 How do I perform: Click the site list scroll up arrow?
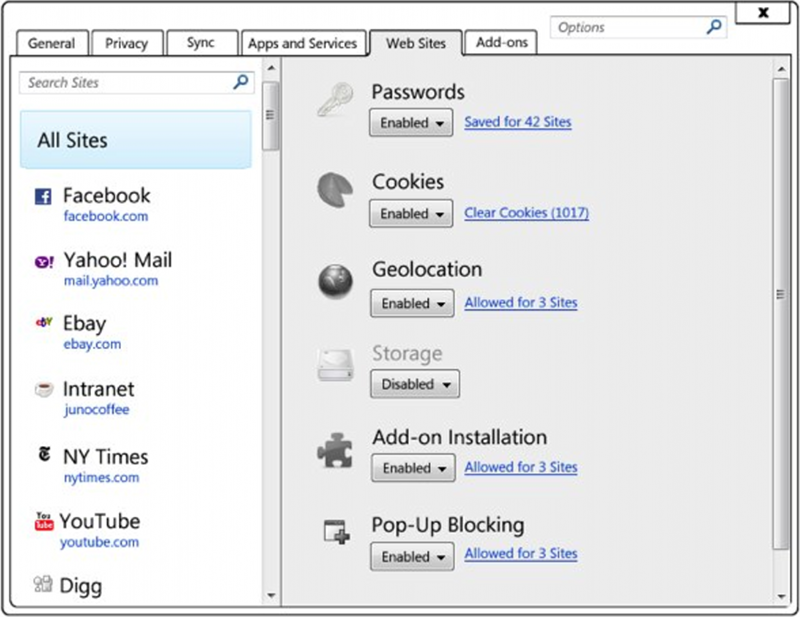[x=271, y=68]
